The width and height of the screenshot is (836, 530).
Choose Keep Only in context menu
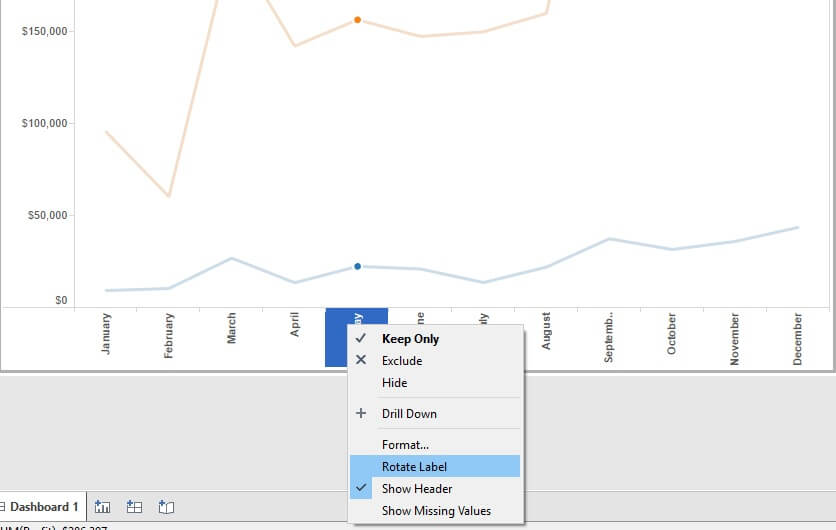[x=435, y=339]
